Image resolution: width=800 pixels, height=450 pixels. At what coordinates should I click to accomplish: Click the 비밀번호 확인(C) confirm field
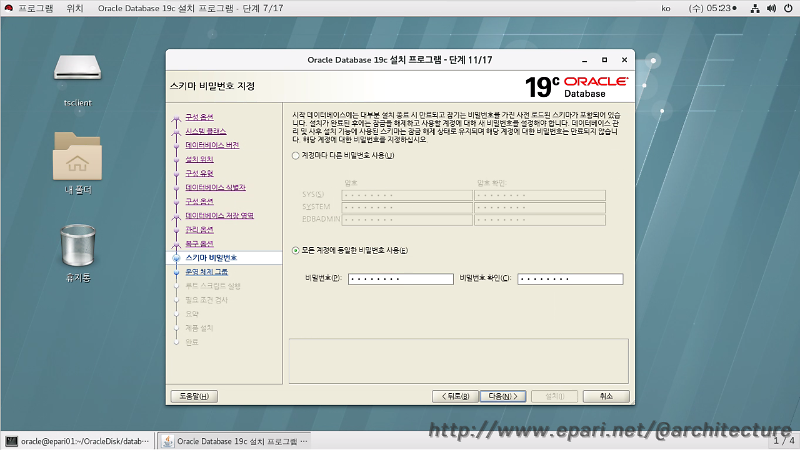pos(570,279)
